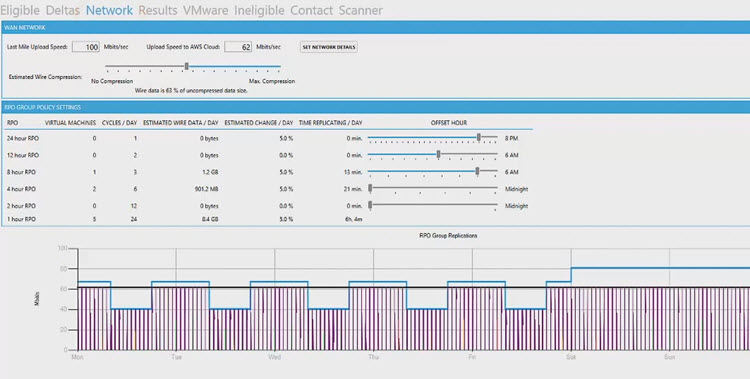
Task: Click the RPO Group Replications chart title
Action: point(448,236)
